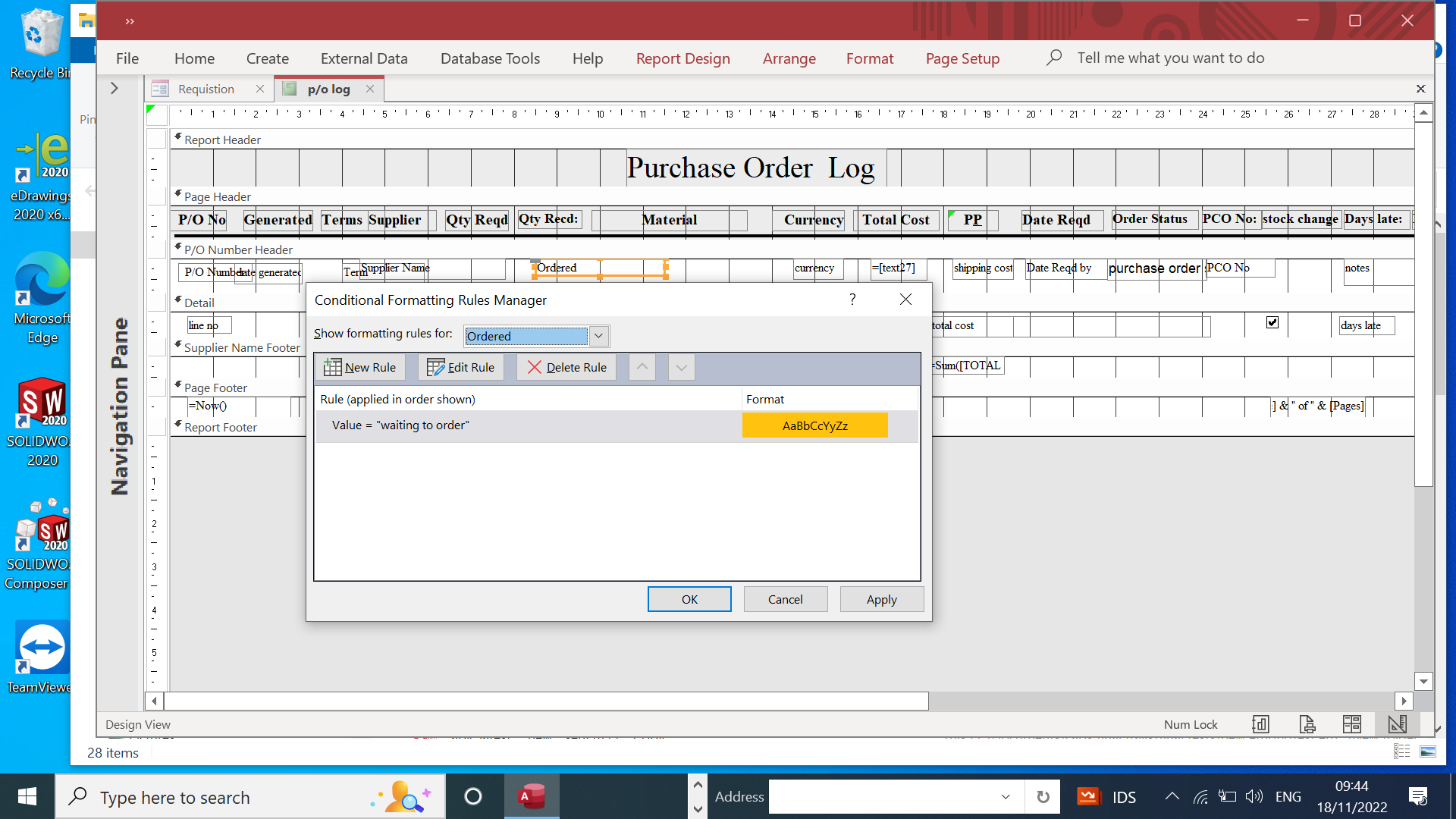This screenshot has height=819, width=1456.
Task: Switch to the Report Design tab
Action: pyautogui.click(x=683, y=58)
